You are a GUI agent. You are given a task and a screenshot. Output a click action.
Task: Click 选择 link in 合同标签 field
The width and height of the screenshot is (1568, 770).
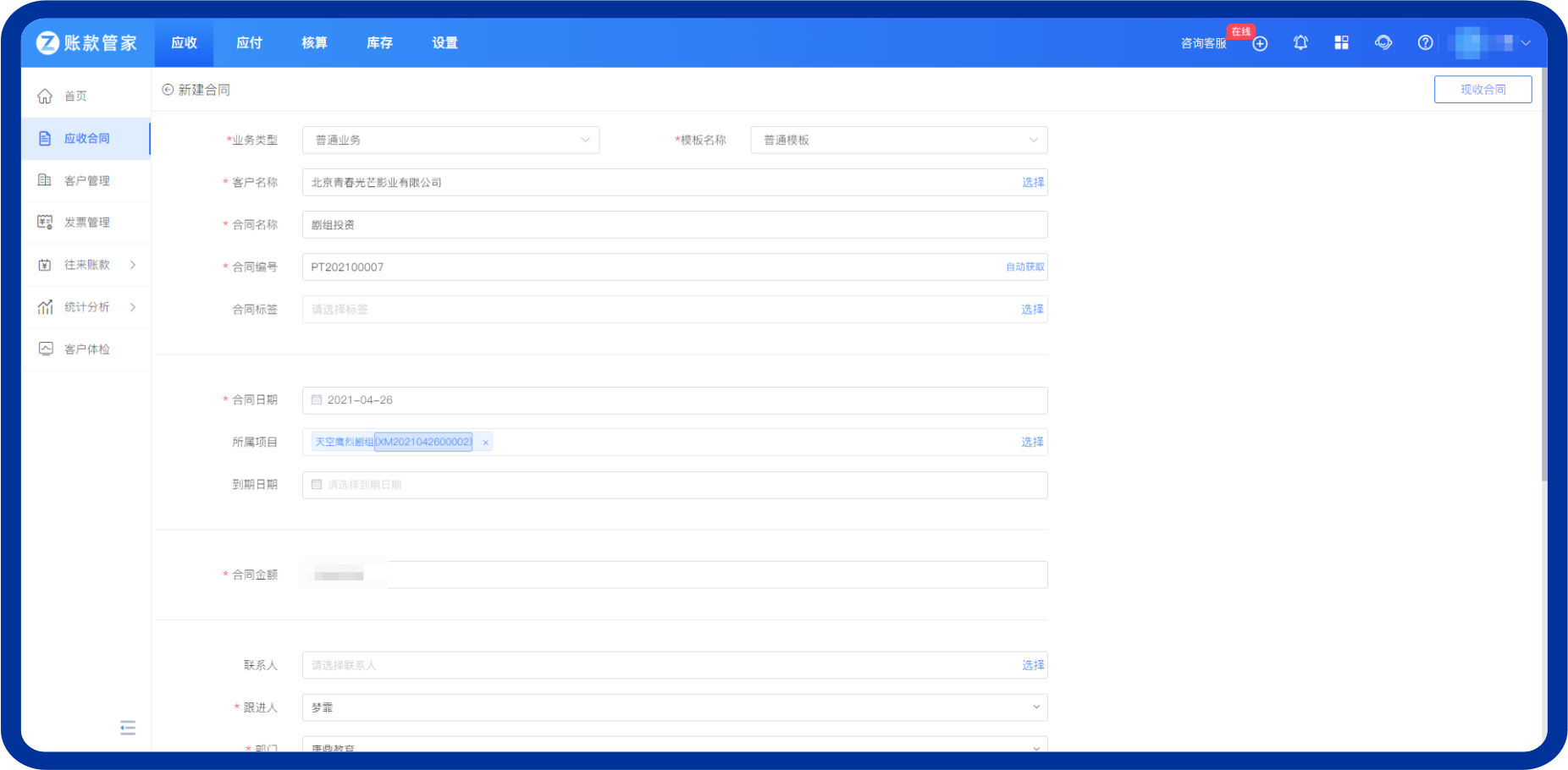tap(1032, 309)
